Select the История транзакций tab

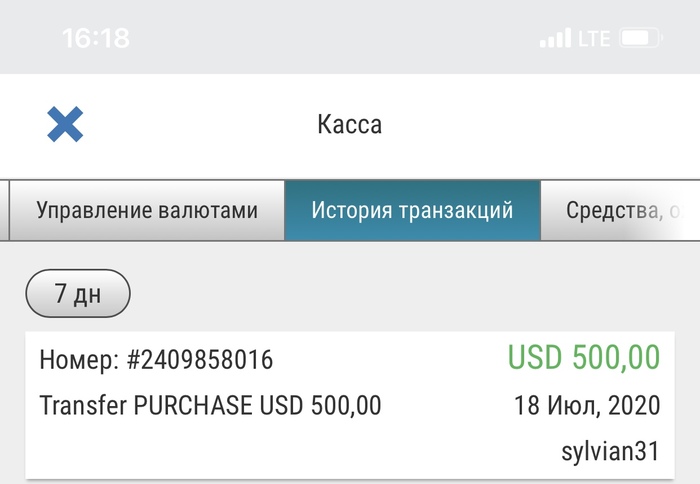point(412,210)
